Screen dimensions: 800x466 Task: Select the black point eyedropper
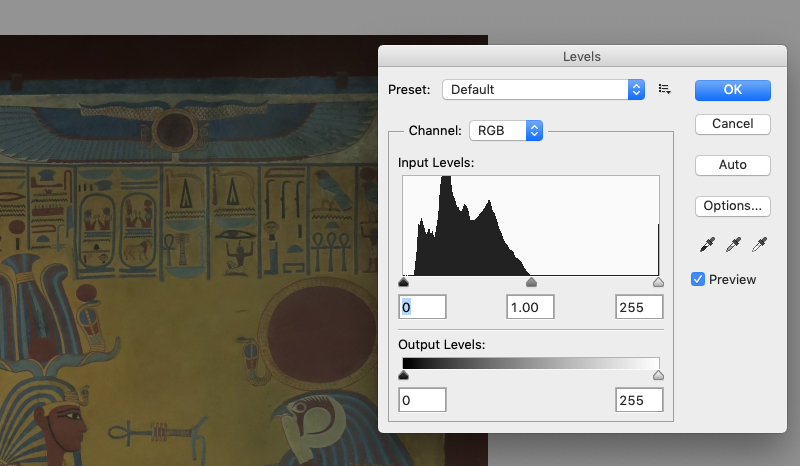click(x=707, y=245)
